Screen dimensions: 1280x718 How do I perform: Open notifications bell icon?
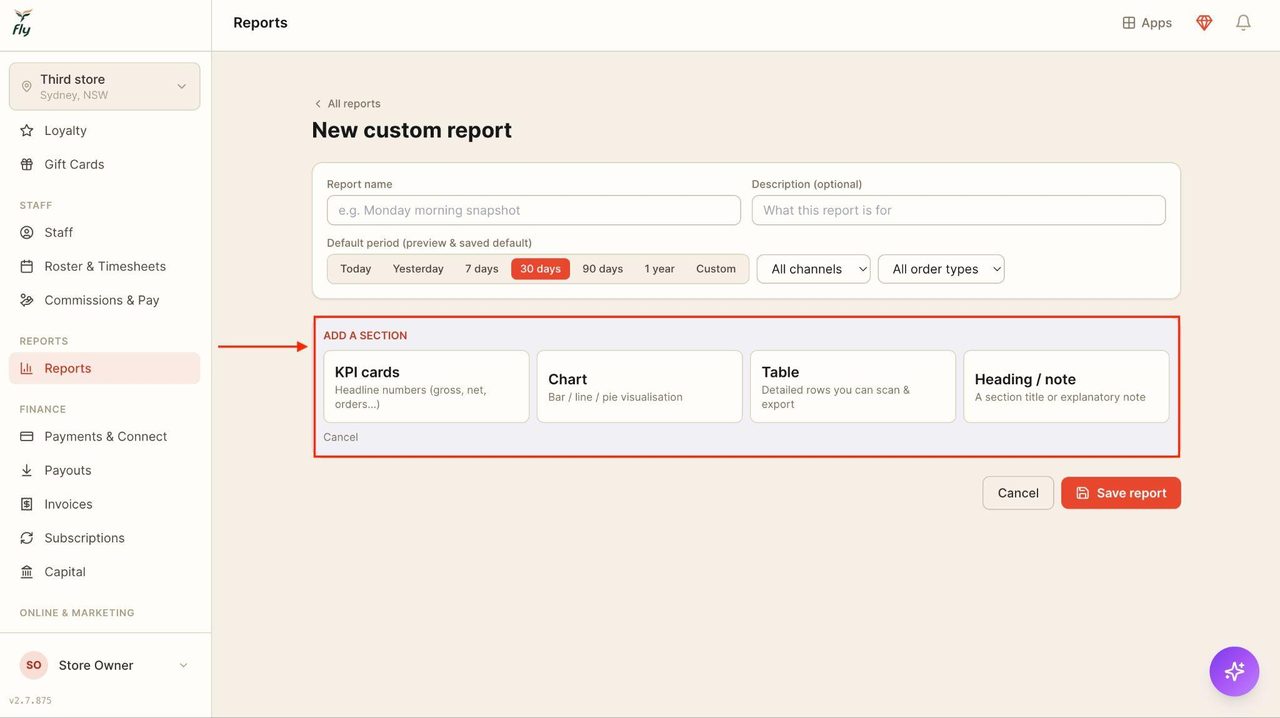coord(1243,23)
